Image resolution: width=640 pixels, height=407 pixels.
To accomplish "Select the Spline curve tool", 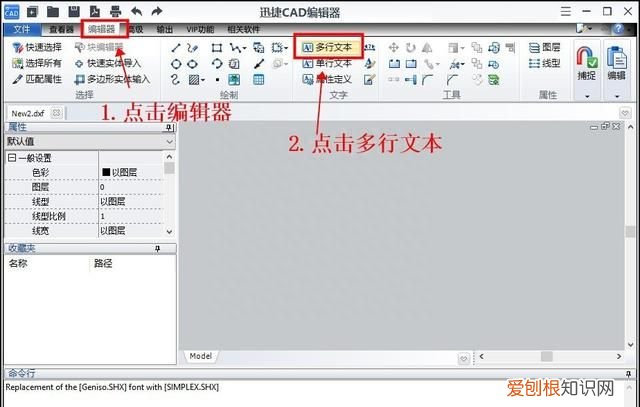I will coord(176,80).
